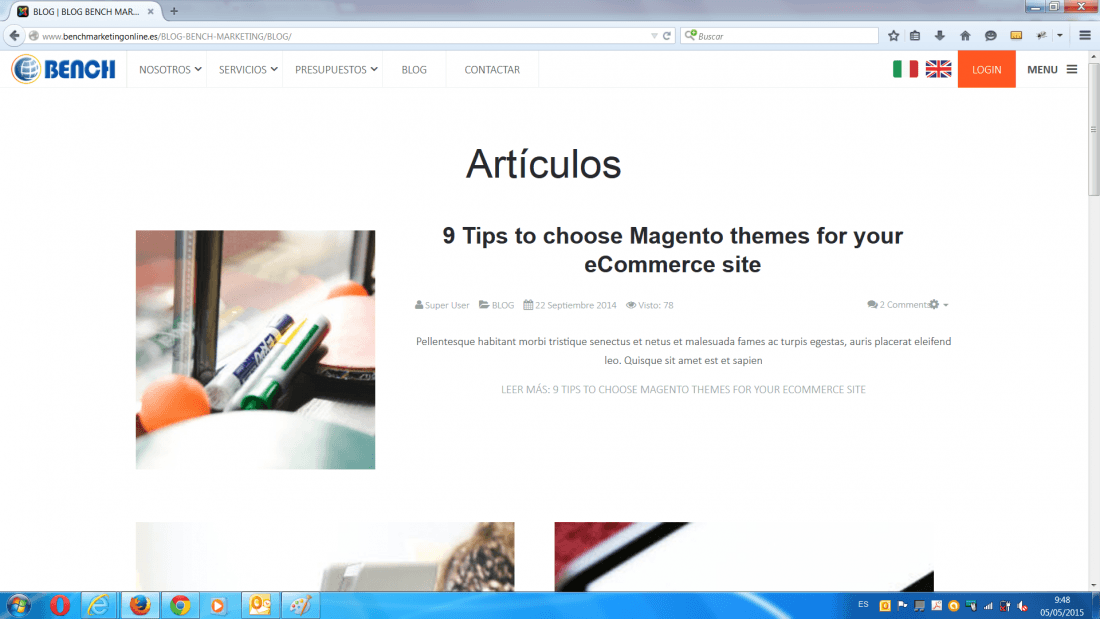Click the Artículos page heading

tap(543, 164)
